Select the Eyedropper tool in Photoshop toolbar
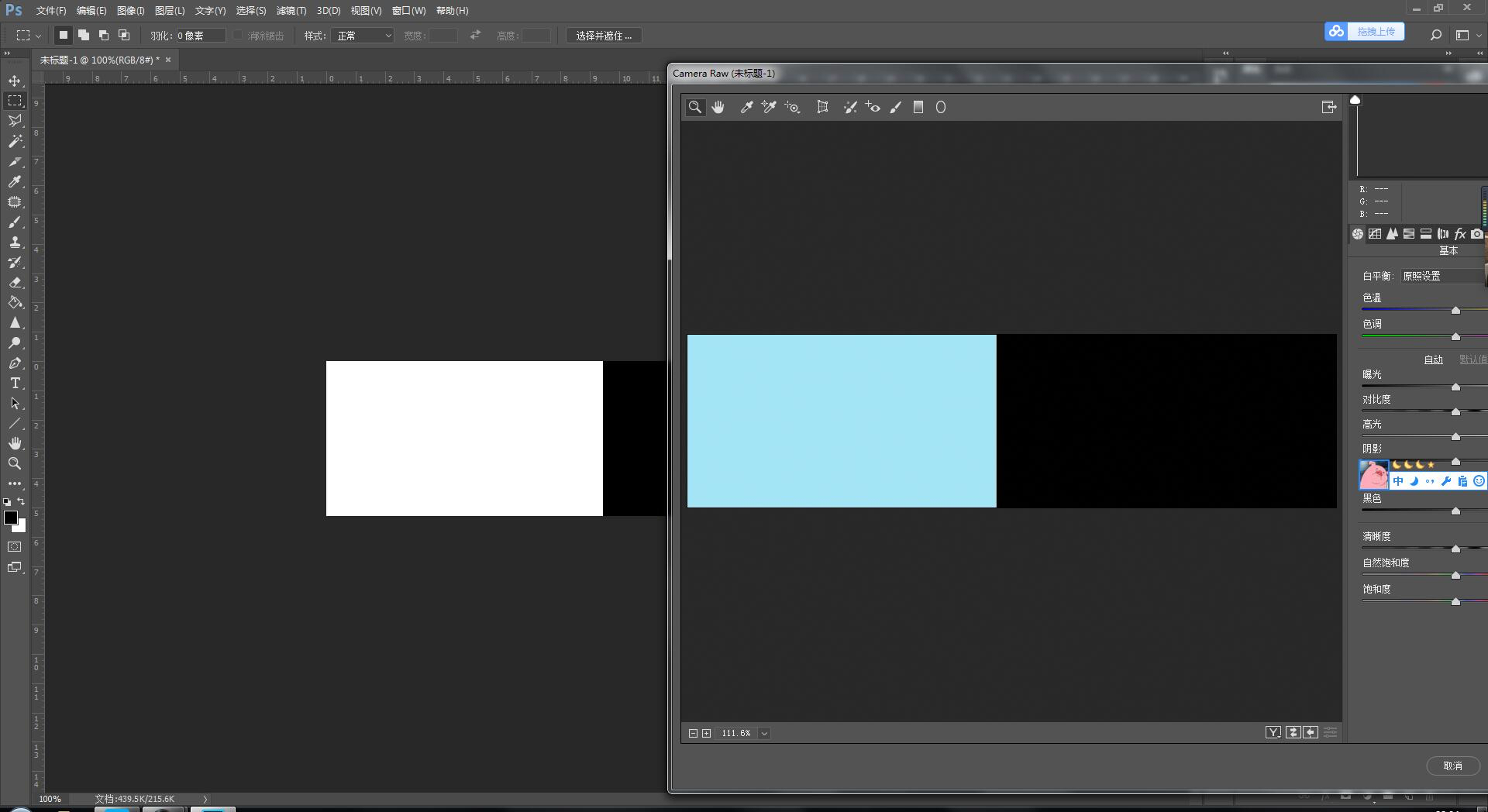The image size is (1488, 812). click(15, 181)
